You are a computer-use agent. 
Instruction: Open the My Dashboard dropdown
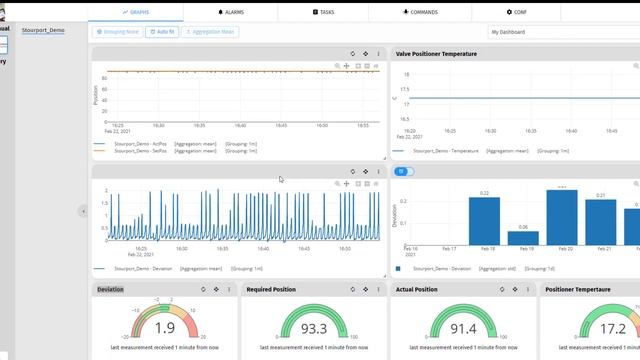[x=564, y=32]
